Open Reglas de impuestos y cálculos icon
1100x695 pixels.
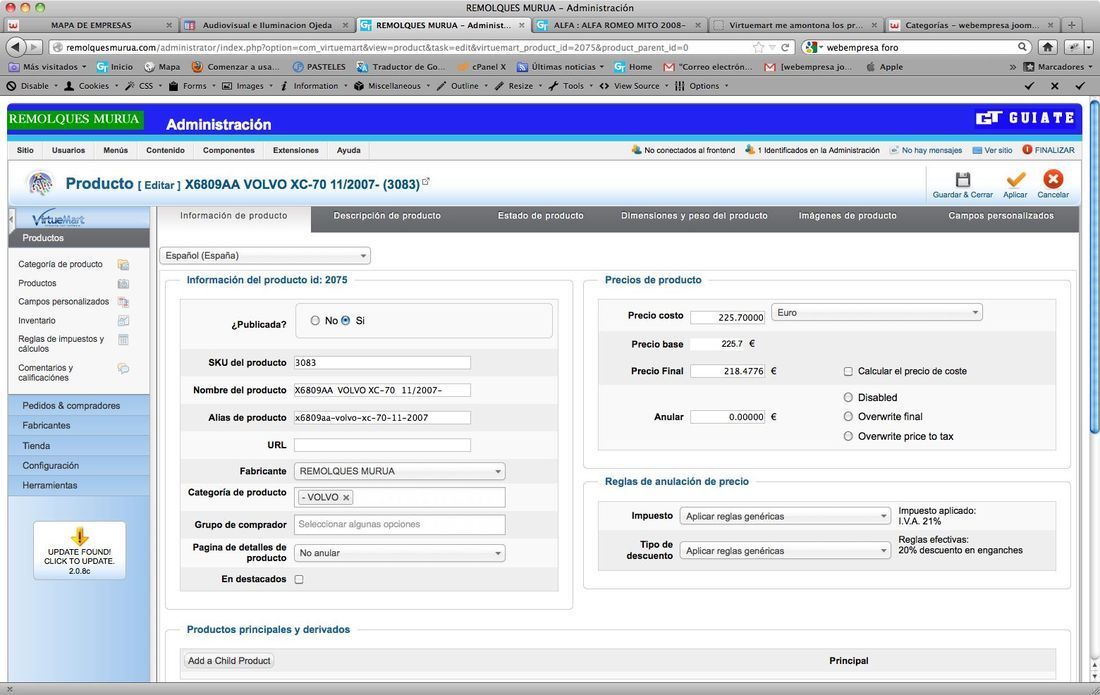pyautogui.click(x=123, y=339)
